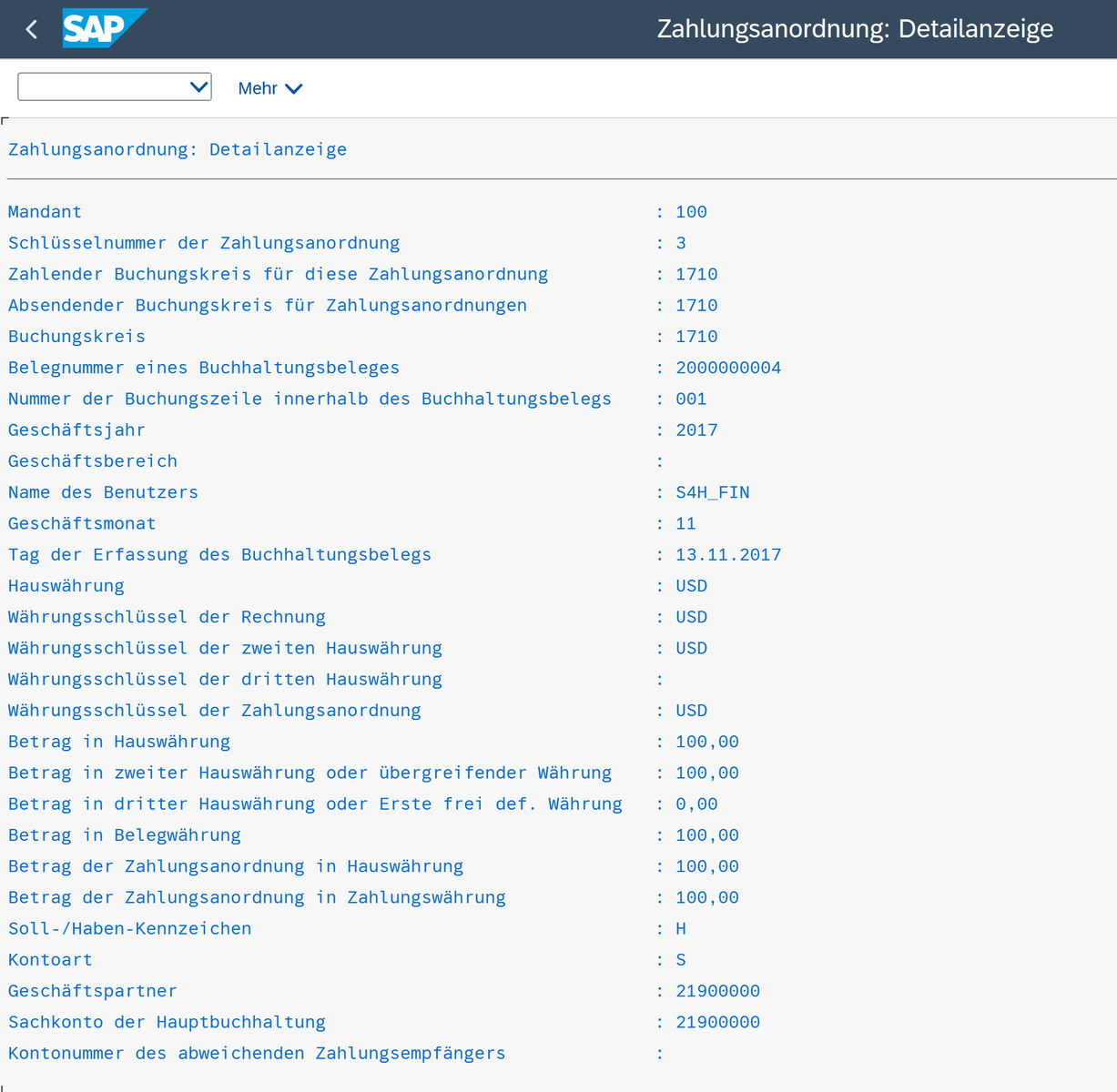Select the Geschäftsmonat value 11
This screenshot has width=1117, height=1092.
click(x=685, y=524)
